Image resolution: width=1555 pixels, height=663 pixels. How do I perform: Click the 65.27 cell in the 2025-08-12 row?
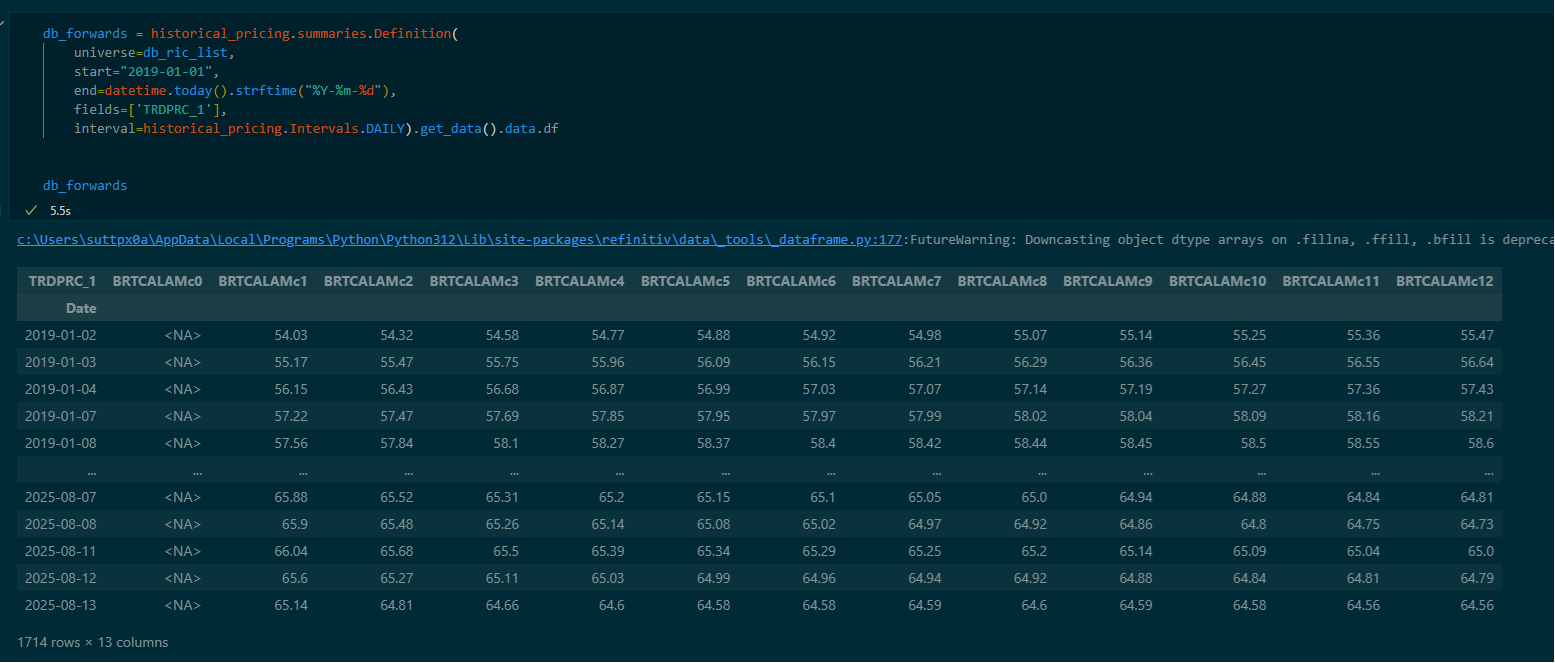[396, 578]
